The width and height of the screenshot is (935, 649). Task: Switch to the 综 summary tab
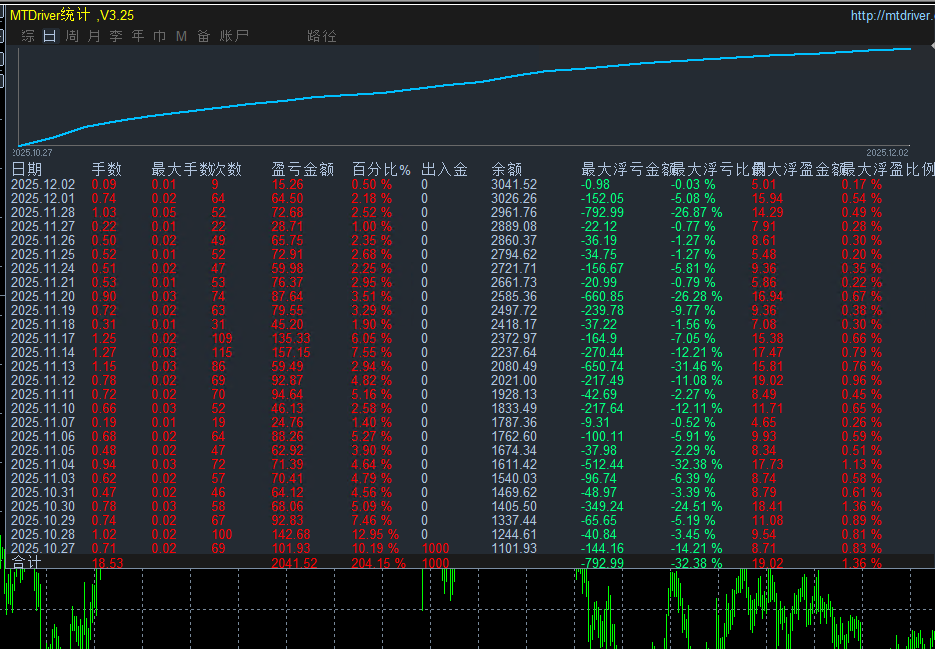point(28,36)
